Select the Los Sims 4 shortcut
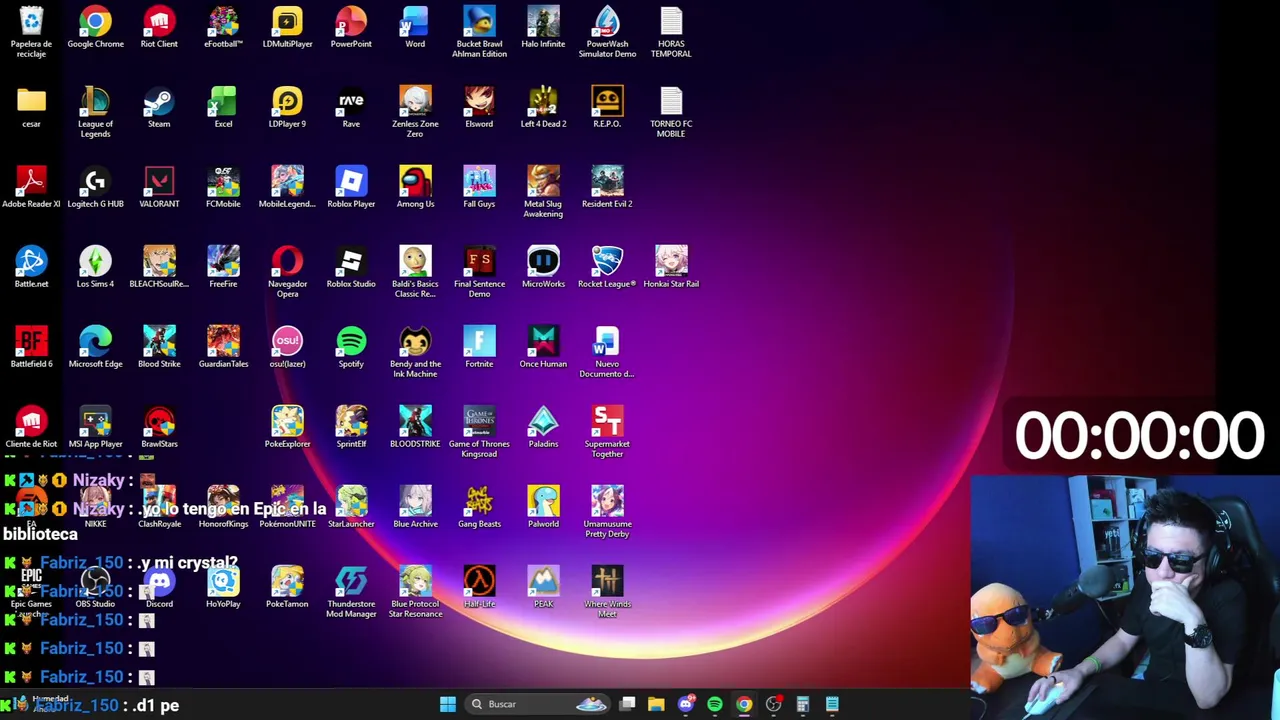 pos(95,268)
